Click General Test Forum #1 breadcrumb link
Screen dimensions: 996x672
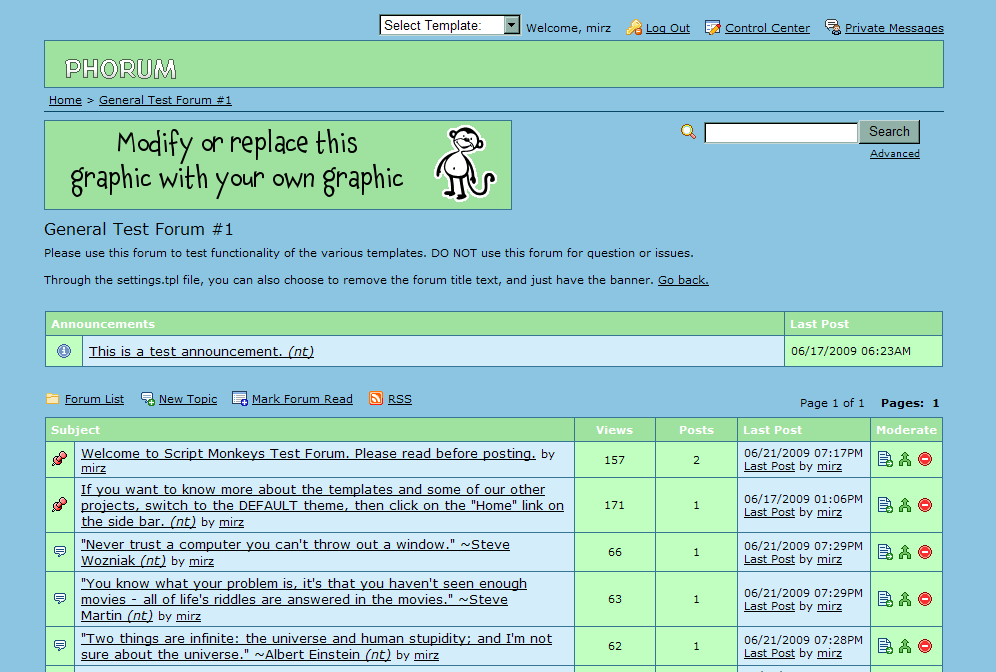[165, 100]
